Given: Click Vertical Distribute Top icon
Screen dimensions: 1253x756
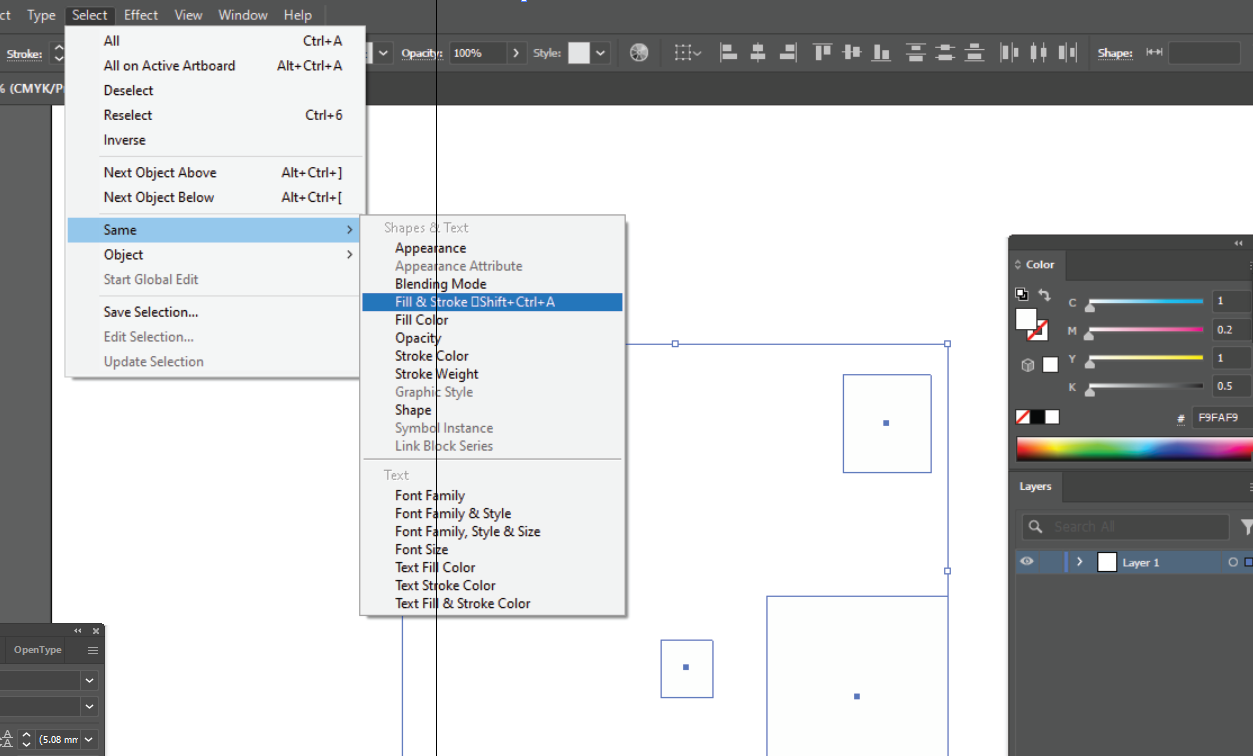Looking at the screenshot, I should click(916, 53).
